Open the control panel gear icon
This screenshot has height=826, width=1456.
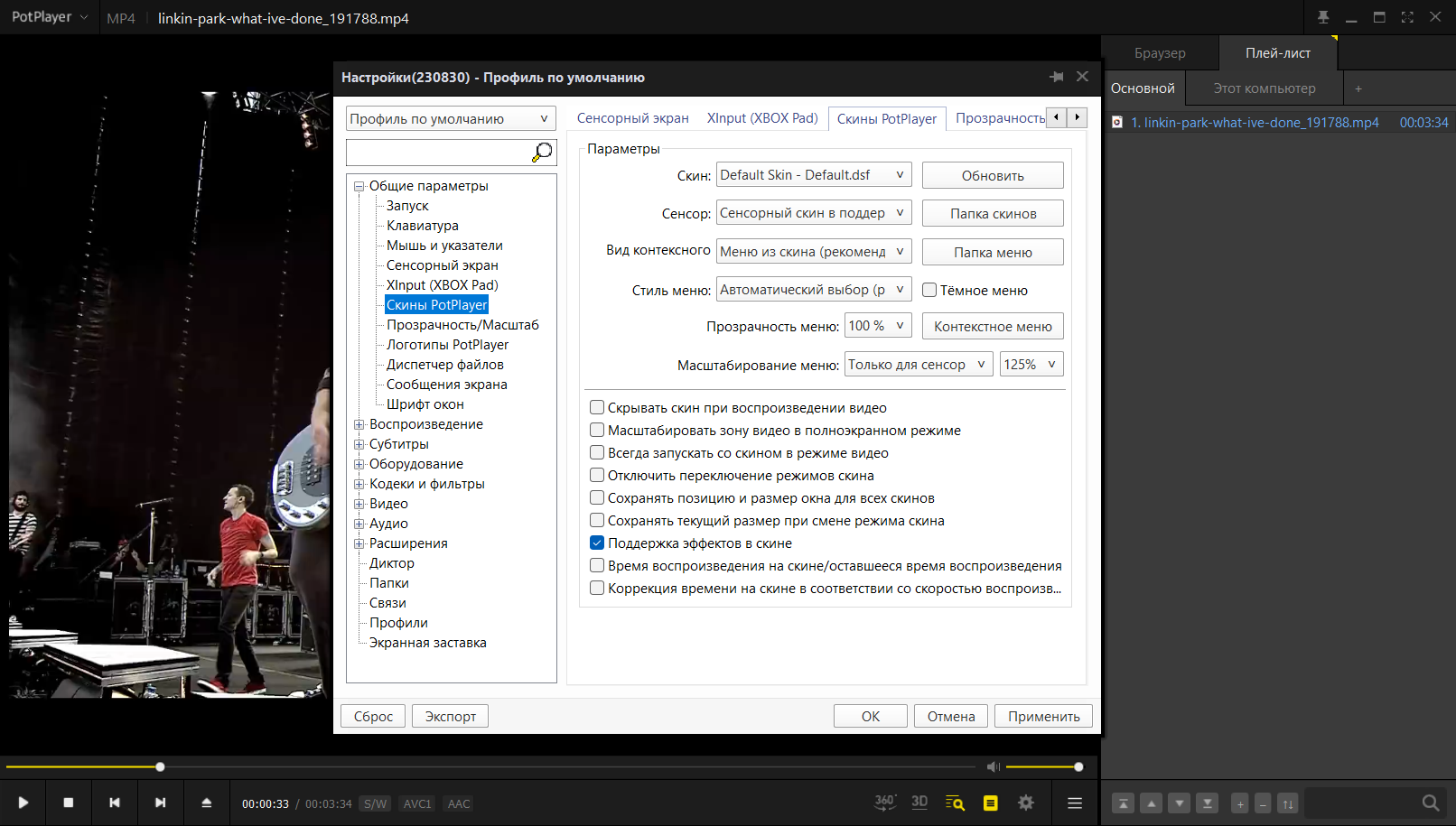1026,803
